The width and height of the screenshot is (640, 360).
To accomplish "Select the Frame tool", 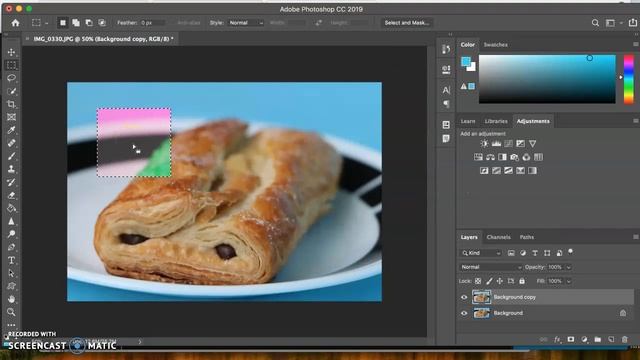I will 11,117.
